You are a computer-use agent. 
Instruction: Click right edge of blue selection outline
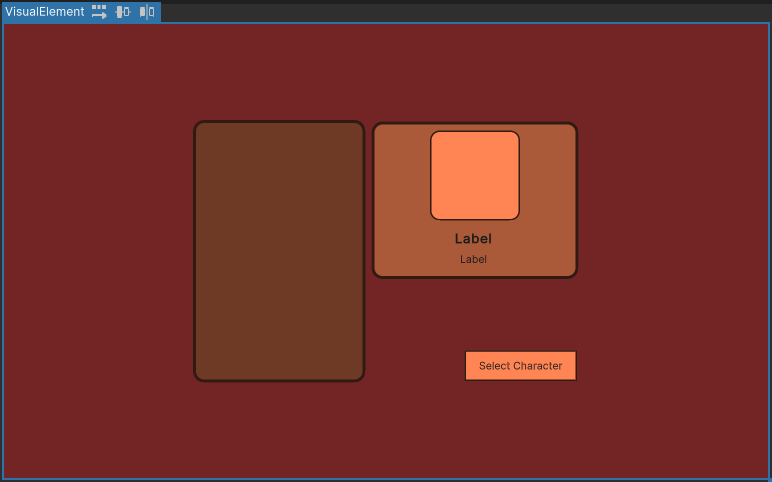coord(768,250)
